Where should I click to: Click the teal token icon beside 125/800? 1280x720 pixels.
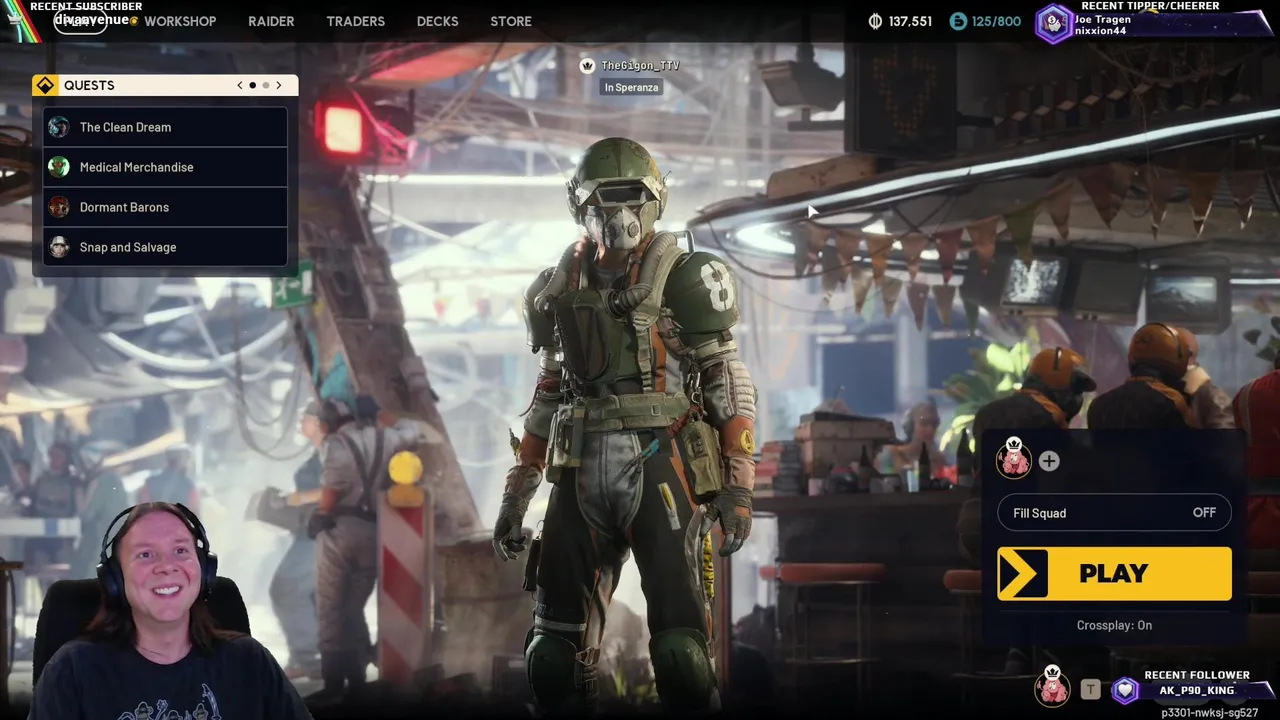coord(958,21)
